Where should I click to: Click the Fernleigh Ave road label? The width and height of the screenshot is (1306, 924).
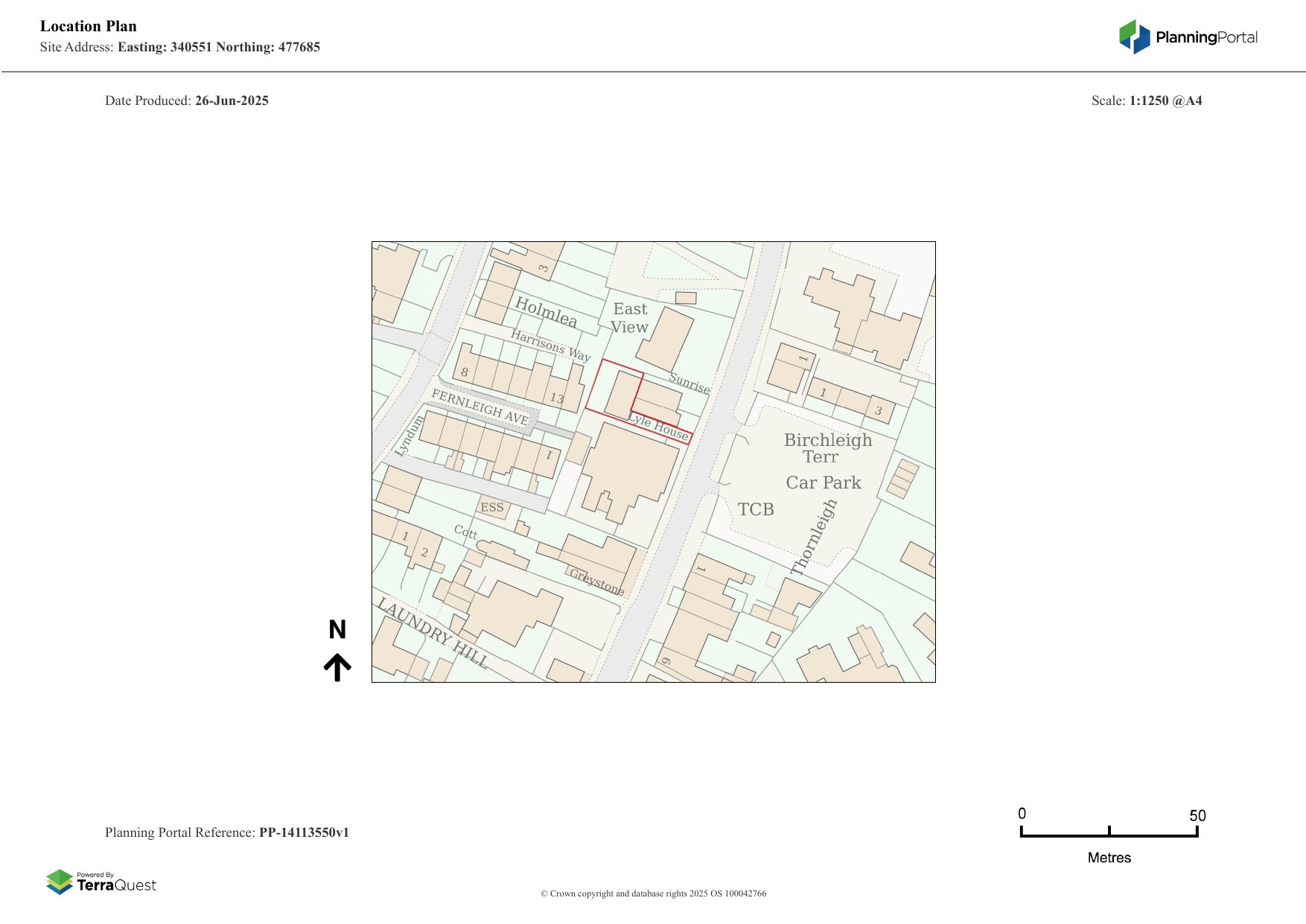480,407
